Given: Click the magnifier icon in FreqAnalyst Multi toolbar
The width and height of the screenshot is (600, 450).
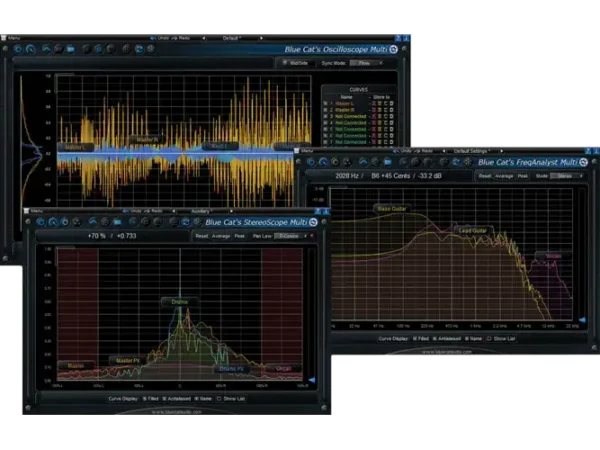Looking at the screenshot, I should click(323, 162).
